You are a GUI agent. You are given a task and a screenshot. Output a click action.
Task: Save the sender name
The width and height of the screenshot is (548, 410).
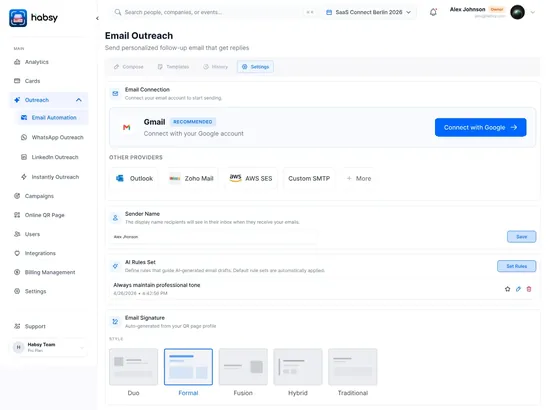[521, 237]
